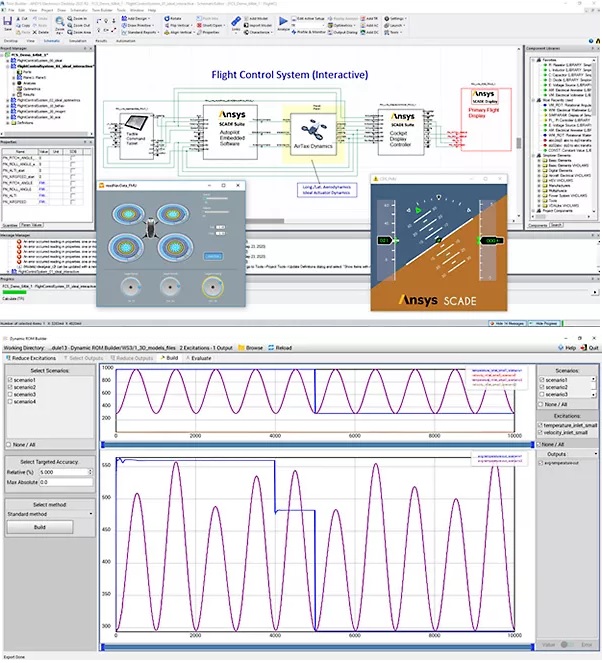Image resolution: width=602 pixels, height=663 pixels.
Task: Click the Add DC tool
Action: 369,32
